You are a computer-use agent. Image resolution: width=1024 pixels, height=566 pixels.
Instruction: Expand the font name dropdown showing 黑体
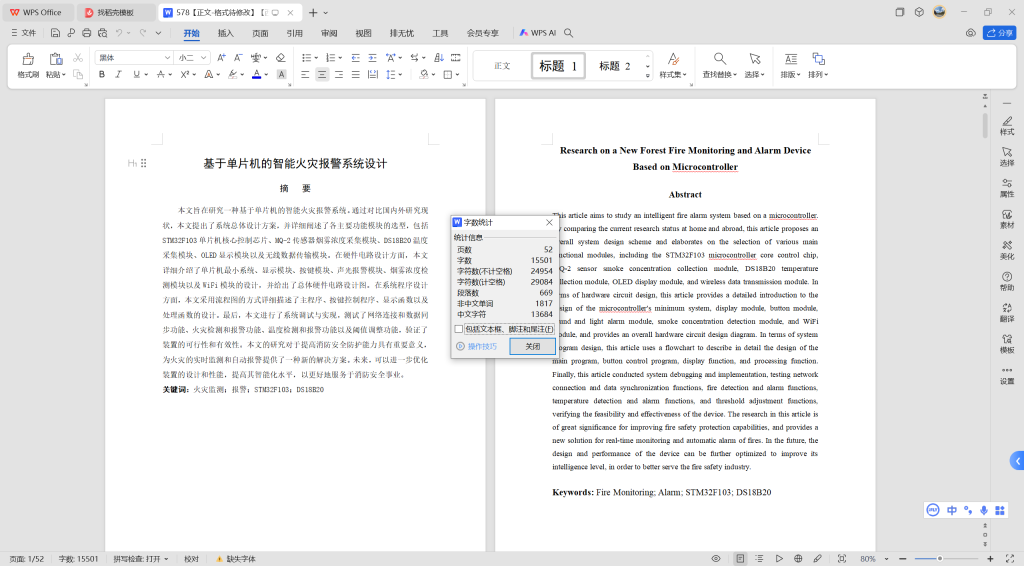(165, 58)
